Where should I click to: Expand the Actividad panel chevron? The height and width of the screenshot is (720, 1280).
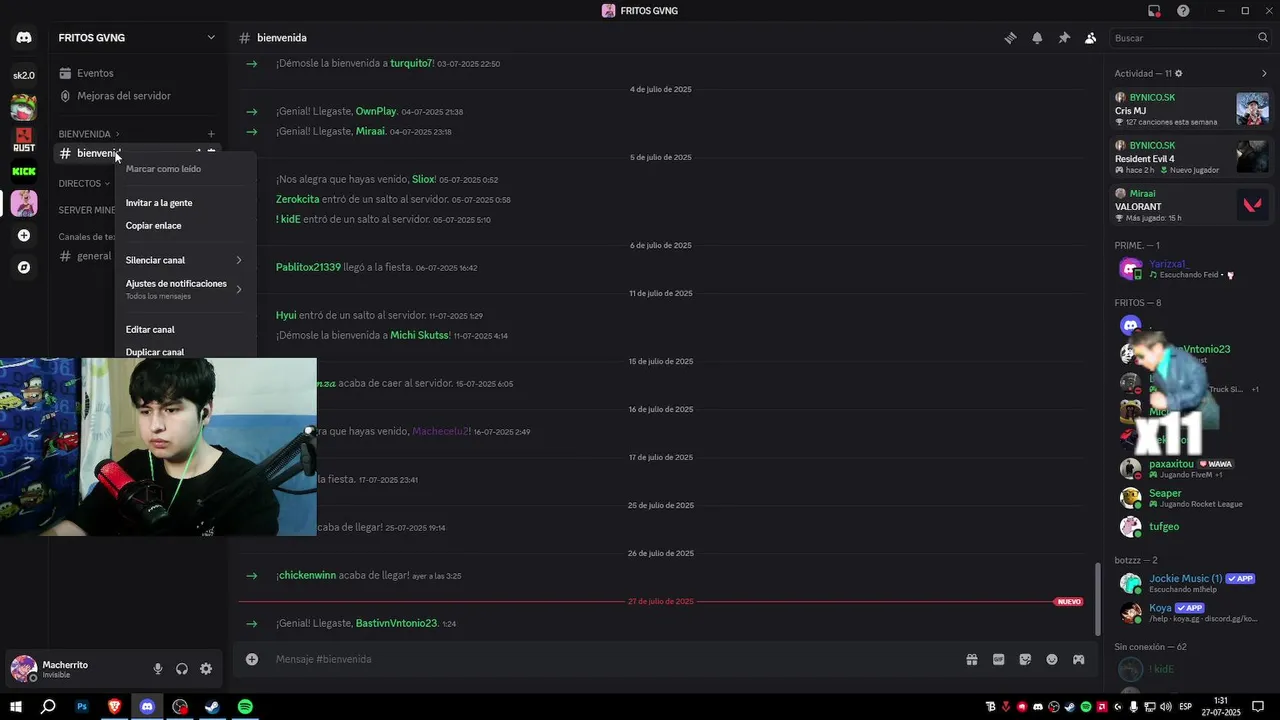(1264, 74)
